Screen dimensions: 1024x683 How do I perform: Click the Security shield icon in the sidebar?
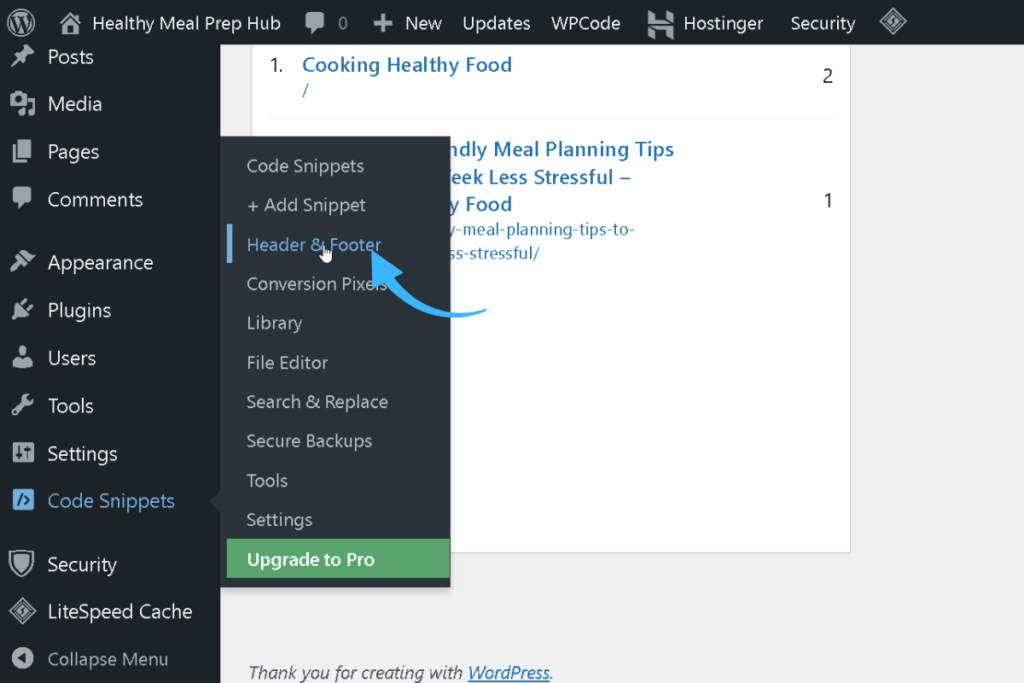coord(22,564)
